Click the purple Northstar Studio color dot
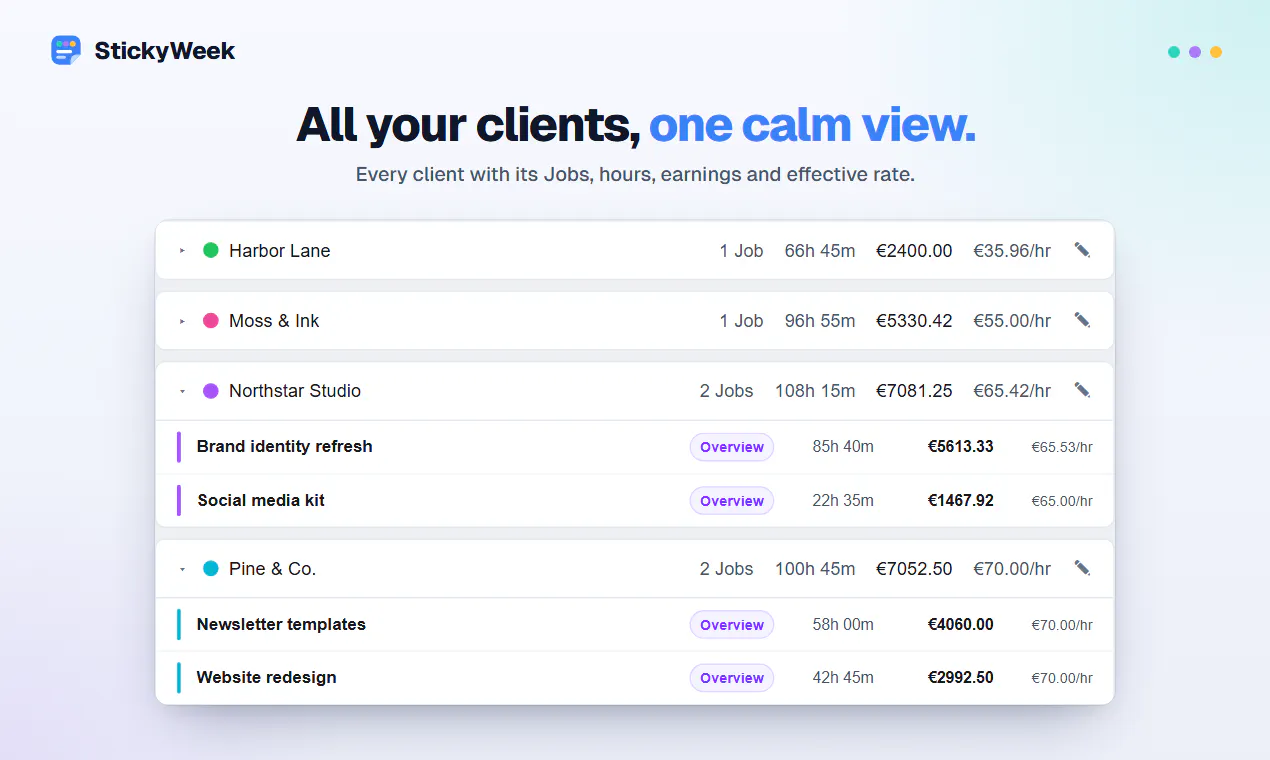This screenshot has width=1270, height=760. coord(211,390)
